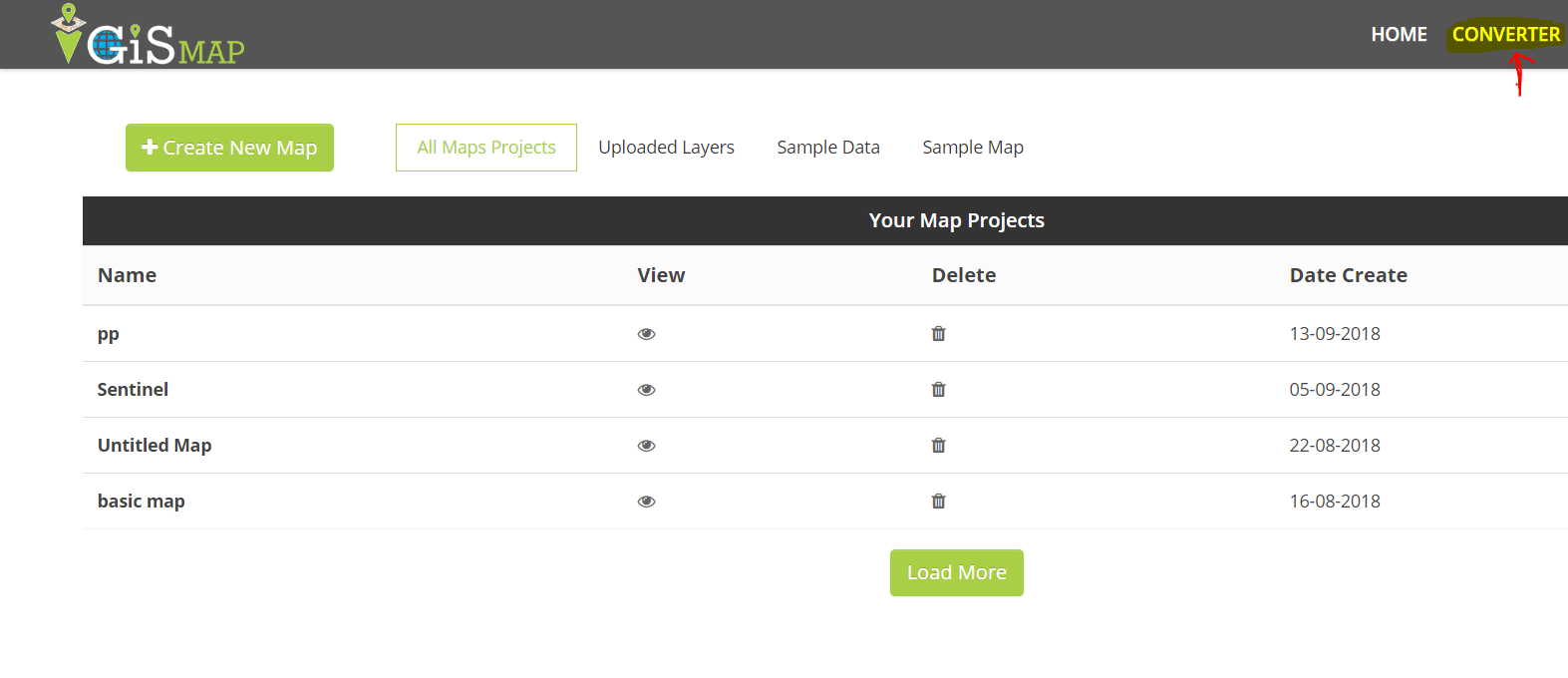Click the basic map project name
1568x678 pixels.
[x=142, y=502]
